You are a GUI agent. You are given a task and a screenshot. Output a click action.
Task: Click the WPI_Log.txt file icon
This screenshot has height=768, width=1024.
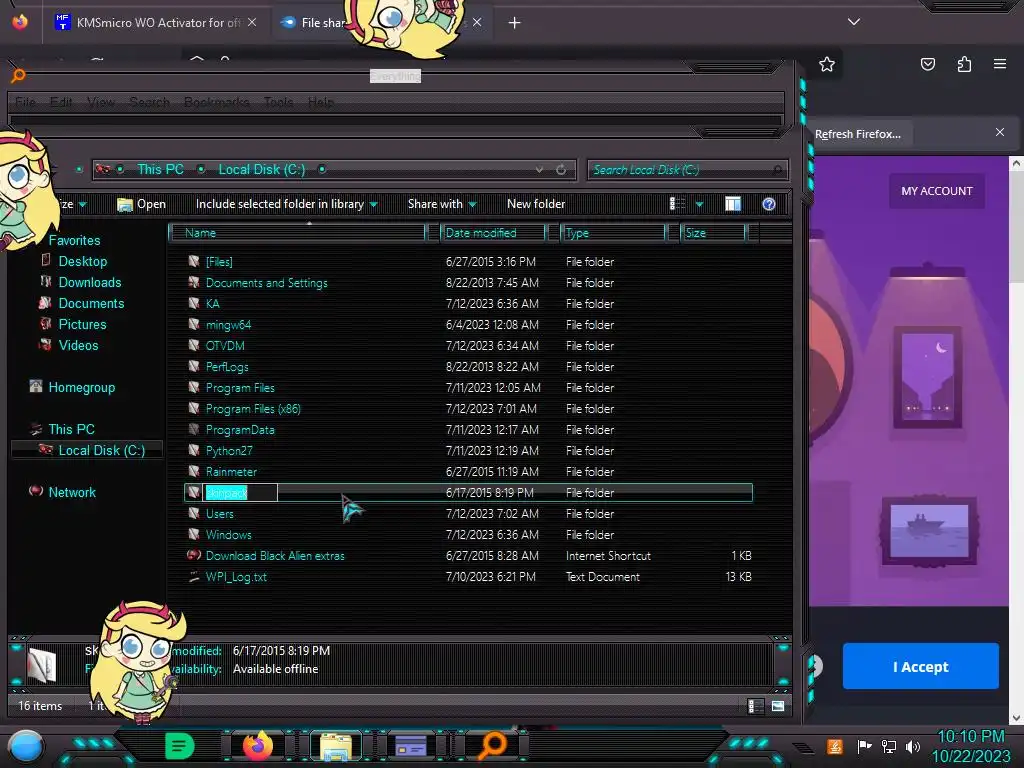click(x=194, y=577)
